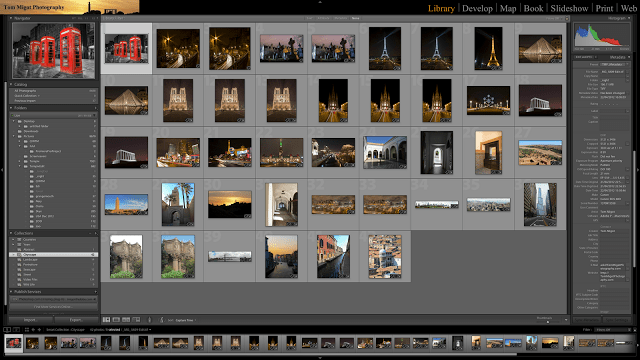Collapse the Navigator panel
The height and width of the screenshot is (360, 640).
click(11, 18)
